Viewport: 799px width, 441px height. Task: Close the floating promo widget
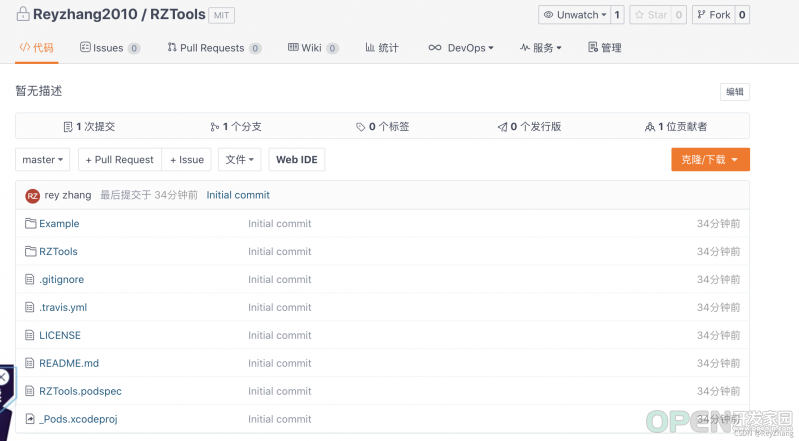(x=3, y=378)
